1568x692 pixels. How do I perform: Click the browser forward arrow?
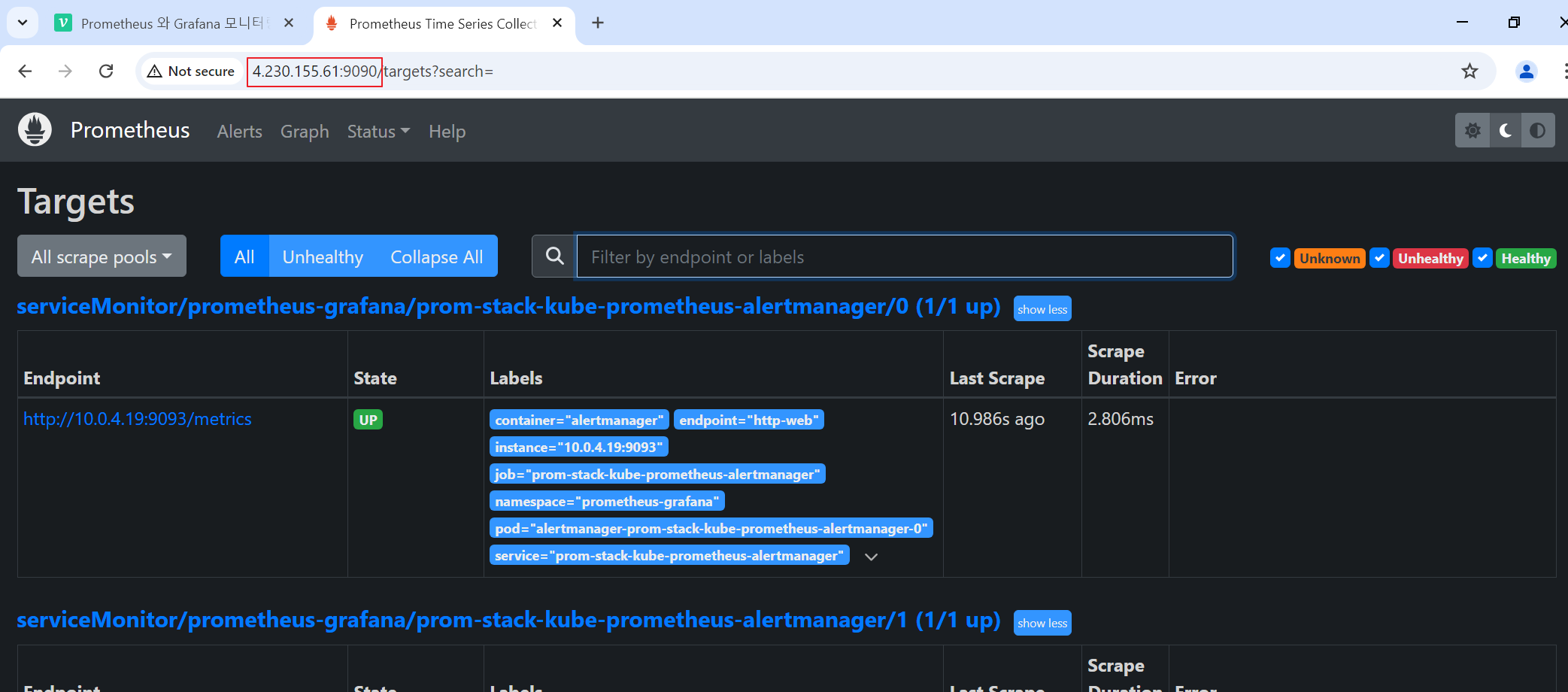coord(65,71)
